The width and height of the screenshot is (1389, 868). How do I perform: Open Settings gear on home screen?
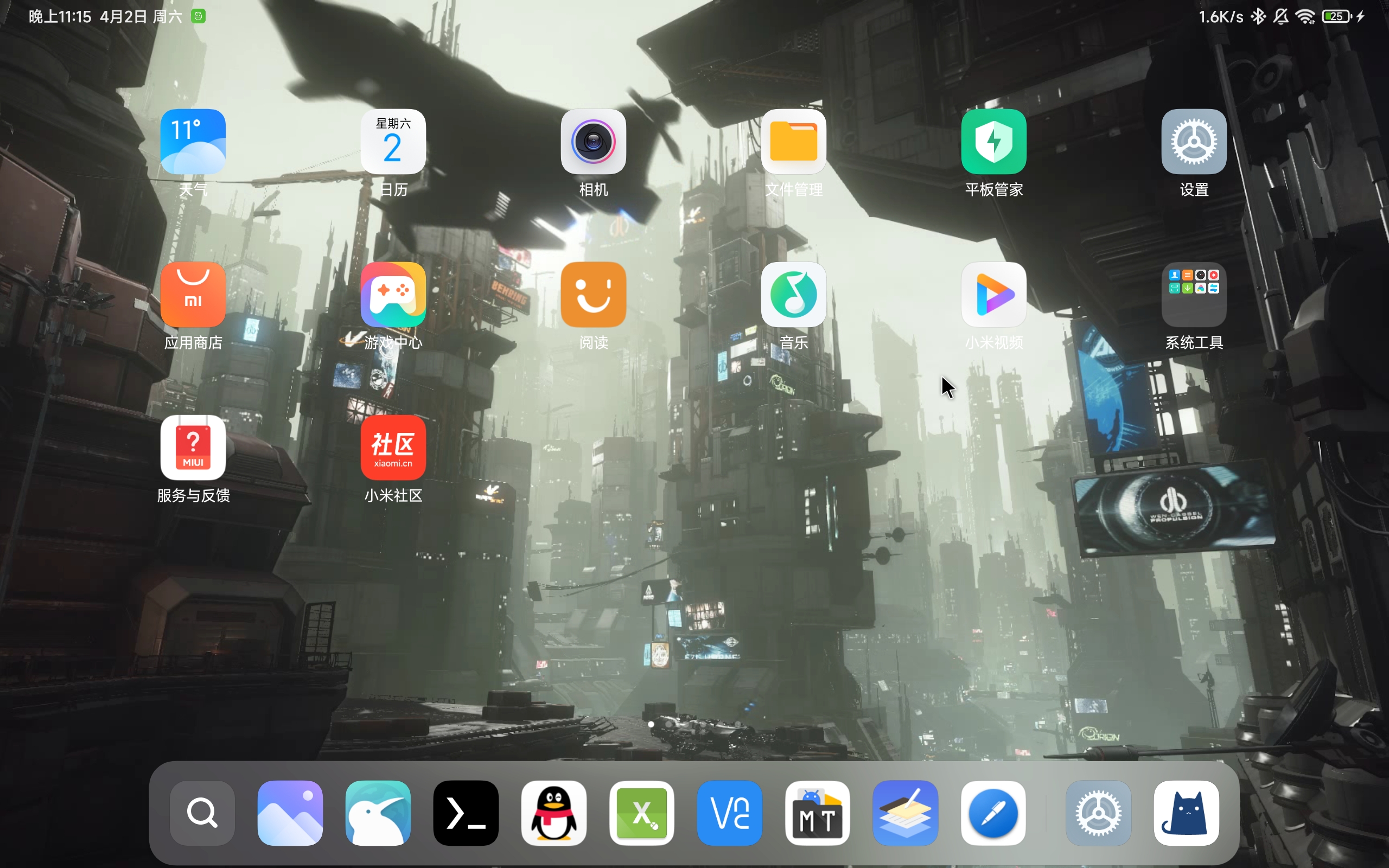click(1194, 141)
